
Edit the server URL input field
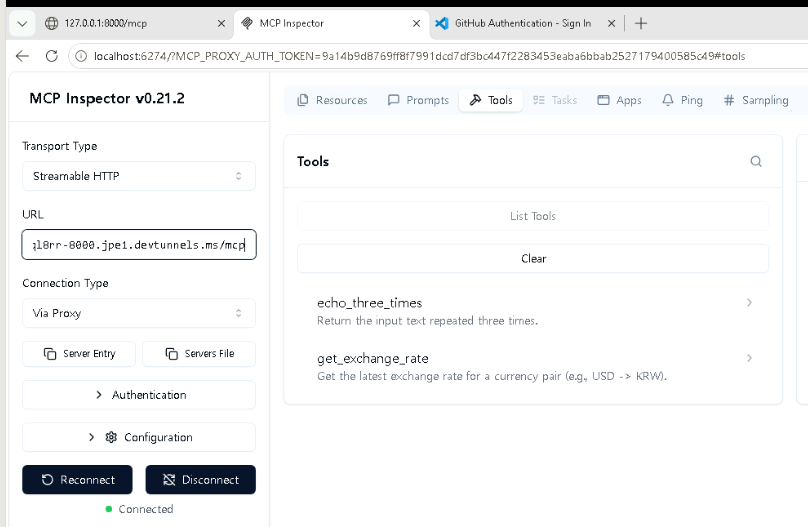click(x=139, y=245)
